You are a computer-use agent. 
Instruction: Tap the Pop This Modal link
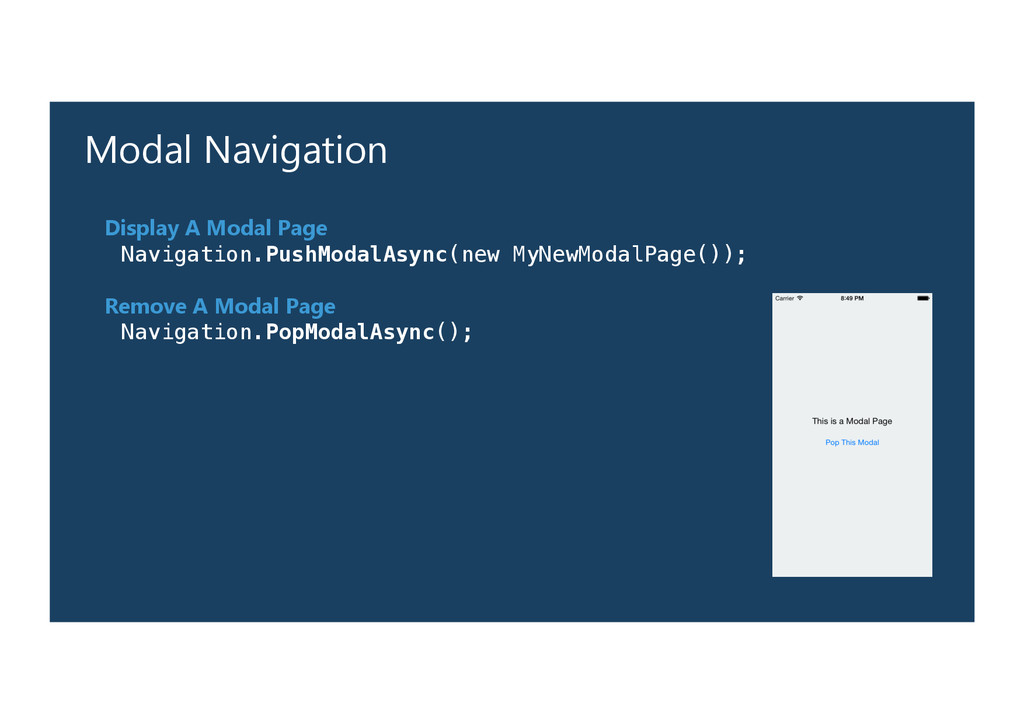[x=852, y=442]
